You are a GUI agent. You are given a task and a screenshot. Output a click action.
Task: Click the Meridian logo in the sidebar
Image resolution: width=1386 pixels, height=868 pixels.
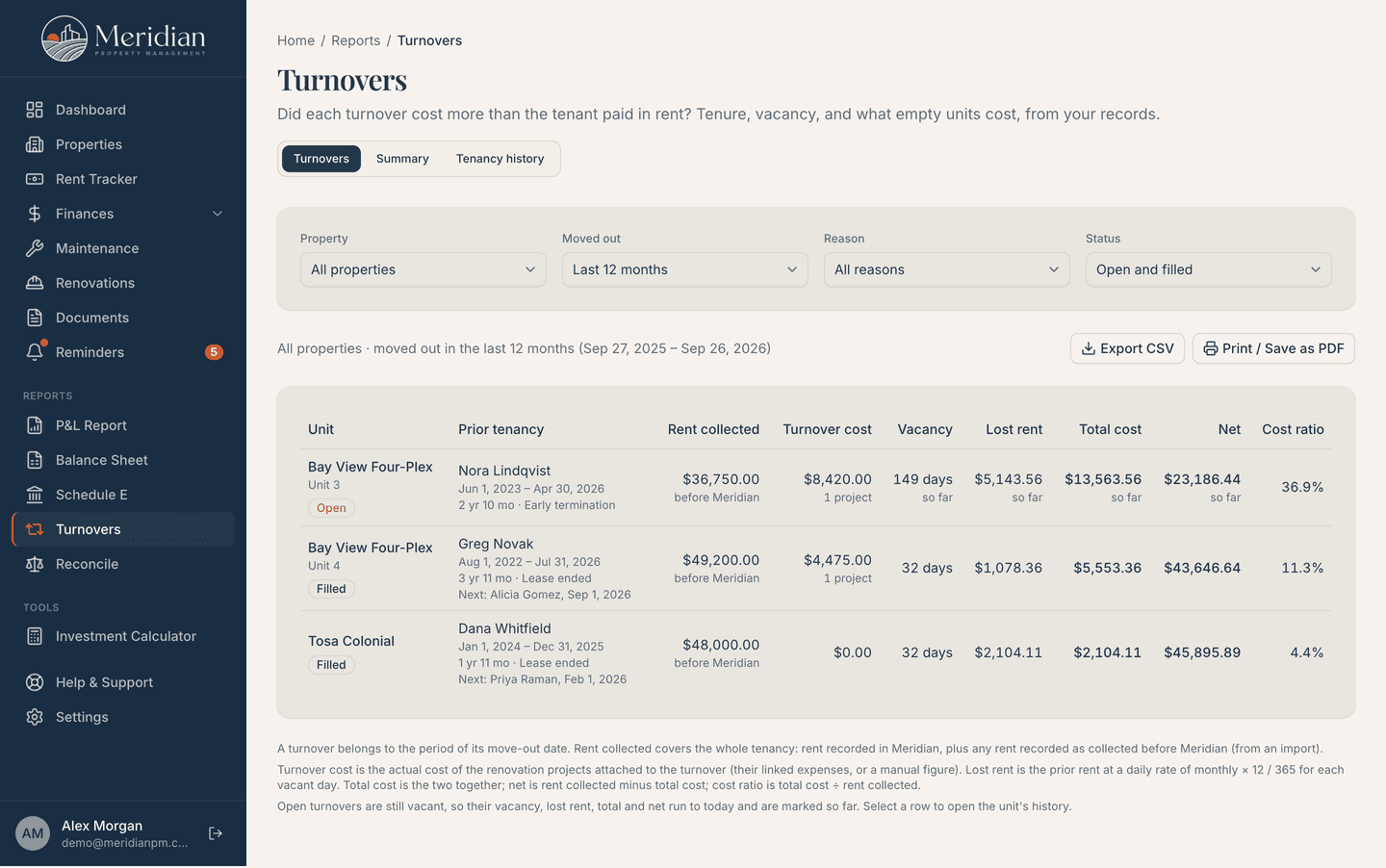(123, 38)
